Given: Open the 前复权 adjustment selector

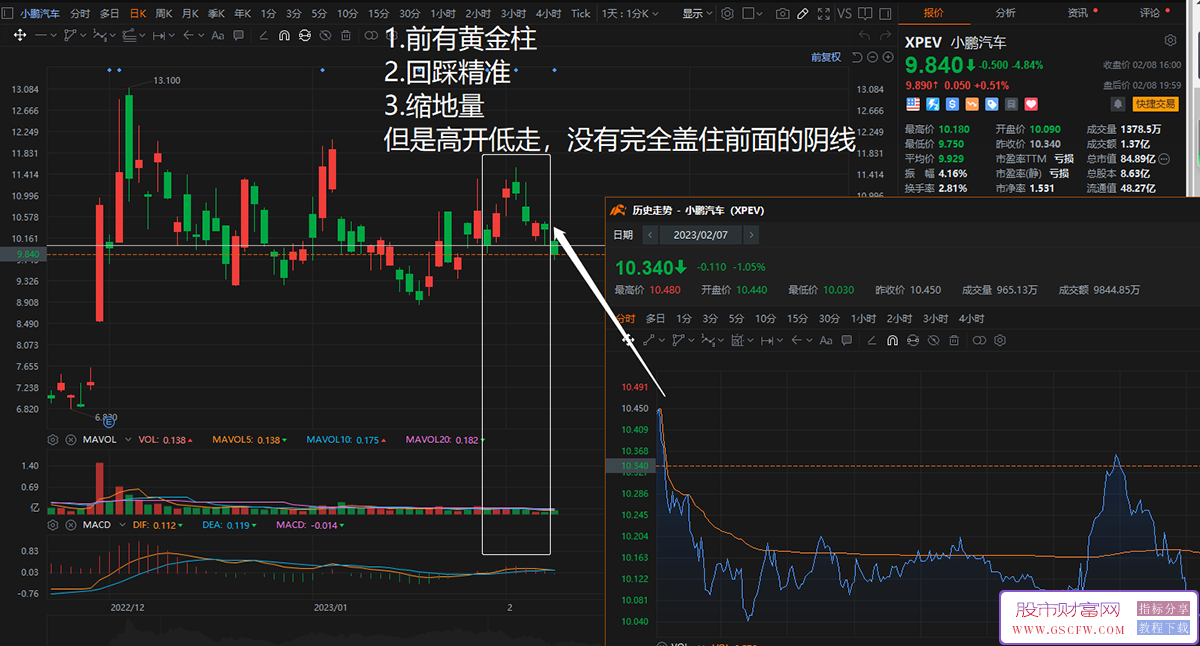Looking at the screenshot, I should click(826, 57).
